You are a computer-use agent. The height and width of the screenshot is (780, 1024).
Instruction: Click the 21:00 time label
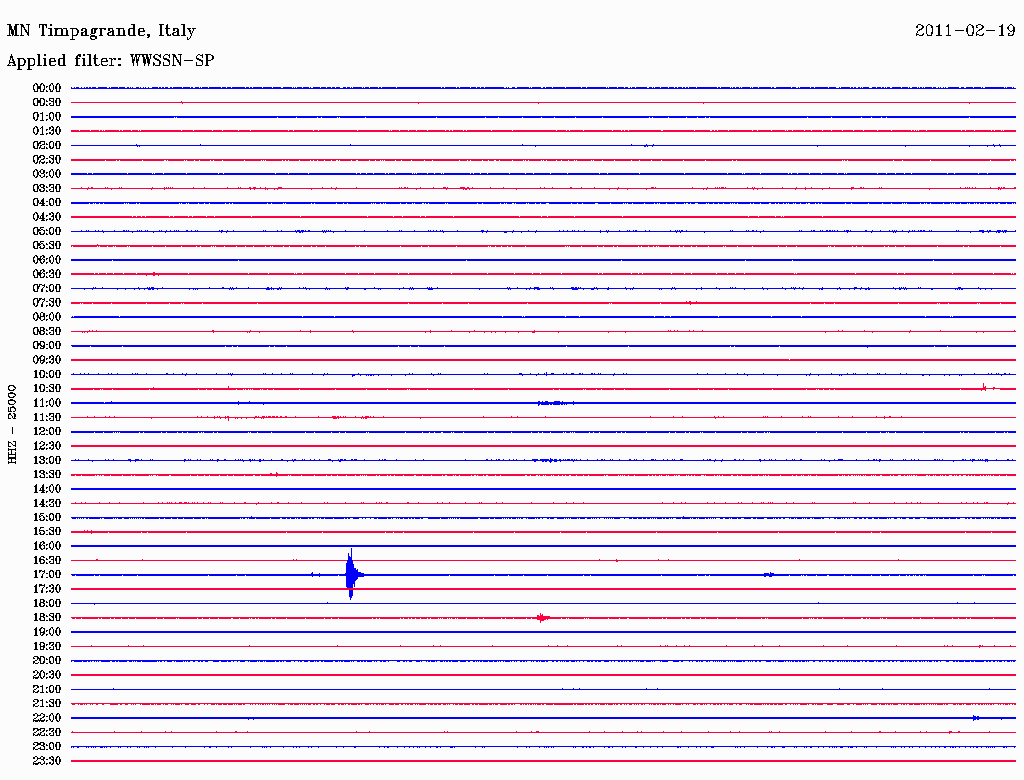47,689
